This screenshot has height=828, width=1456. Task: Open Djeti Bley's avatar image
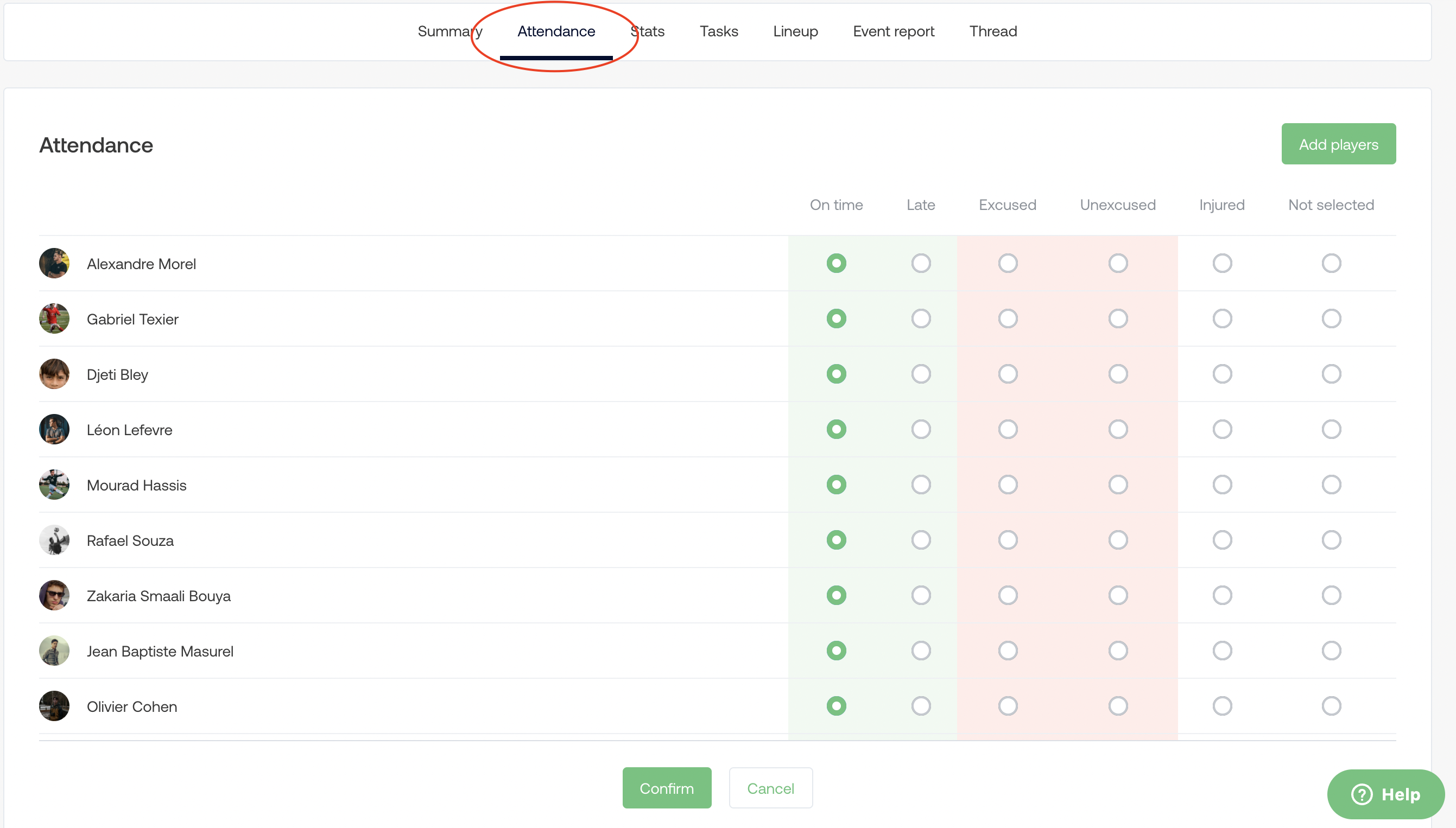tap(54, 374)
